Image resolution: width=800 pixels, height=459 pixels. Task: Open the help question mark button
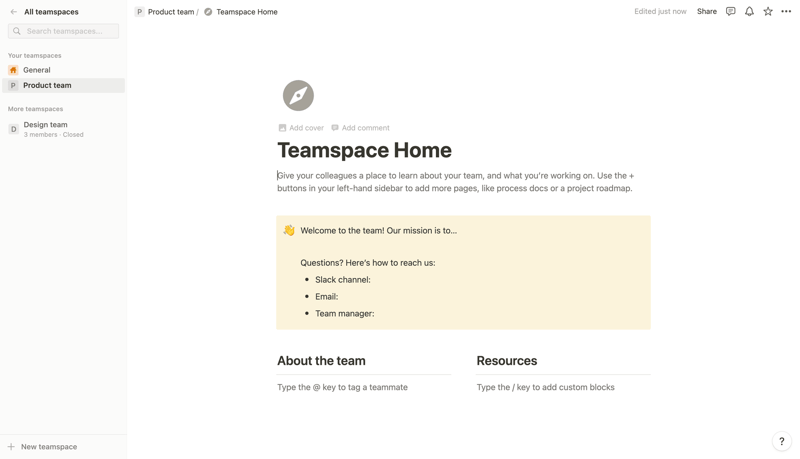click(x=782, y=441)
